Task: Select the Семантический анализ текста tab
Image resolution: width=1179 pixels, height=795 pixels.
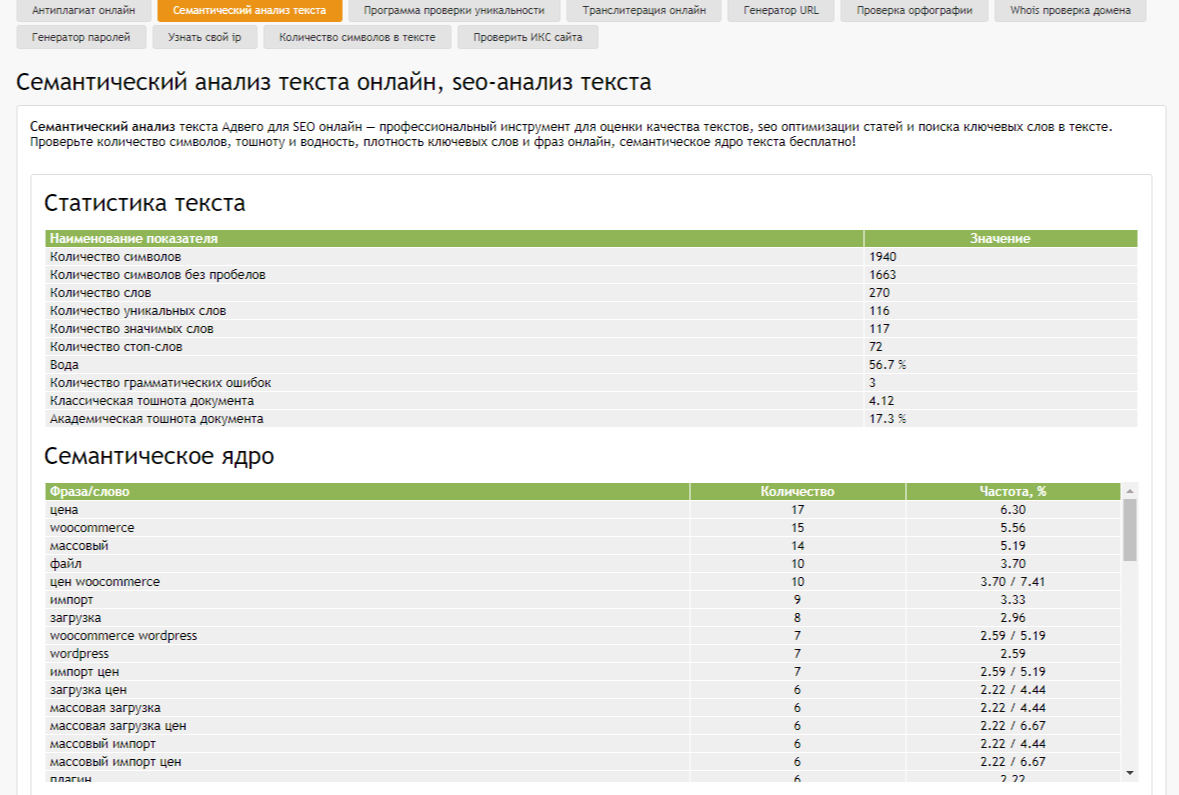Action: point(250,11)
